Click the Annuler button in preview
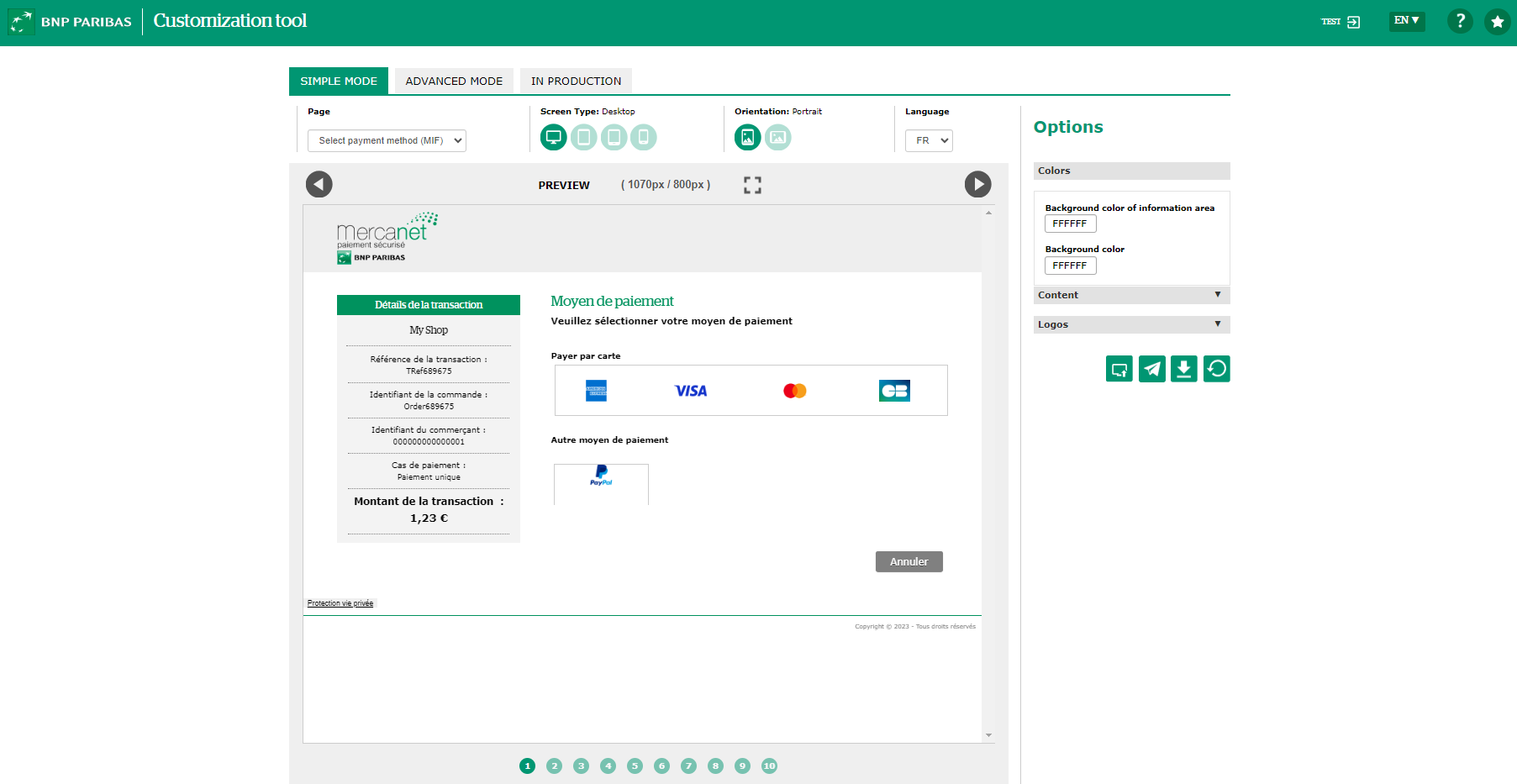 pyautogui.click(x=909, y=561)
